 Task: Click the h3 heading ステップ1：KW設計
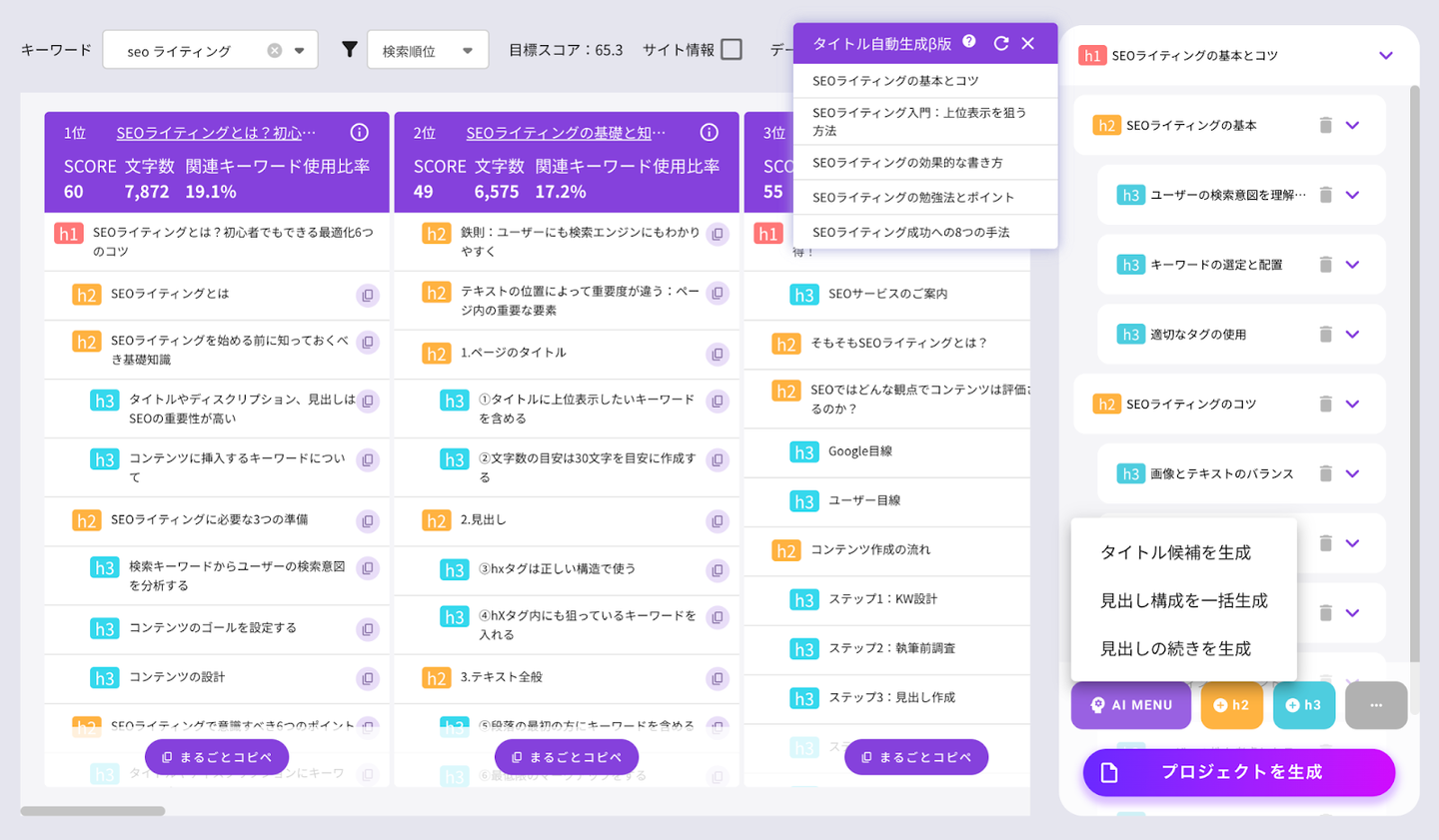pos(883,599)
